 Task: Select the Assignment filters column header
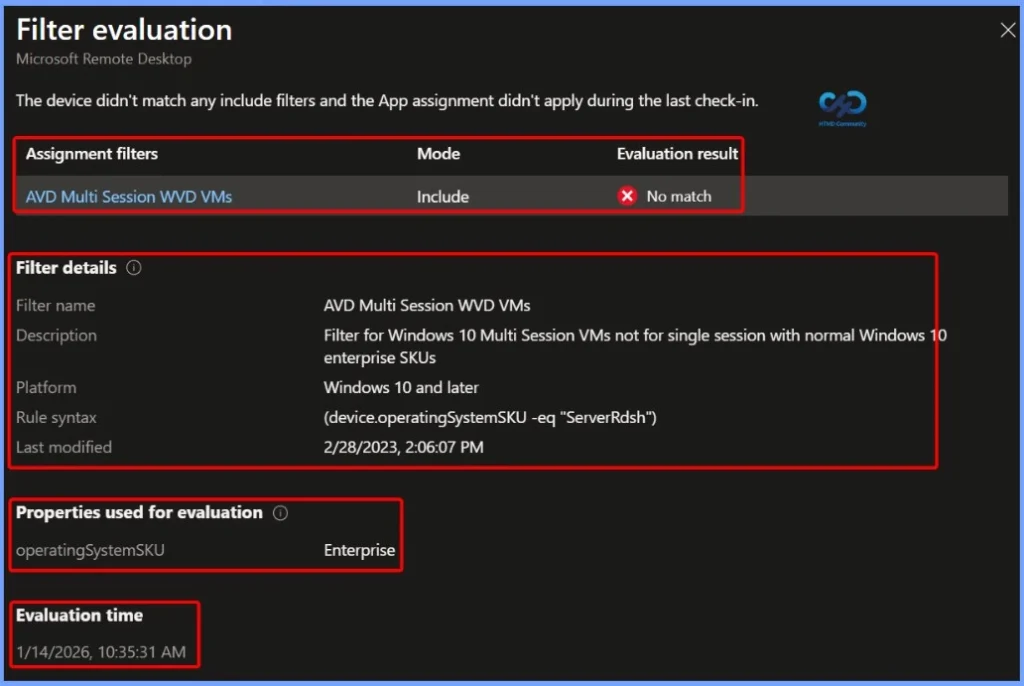pyautogui.click(x=91, y=154)
